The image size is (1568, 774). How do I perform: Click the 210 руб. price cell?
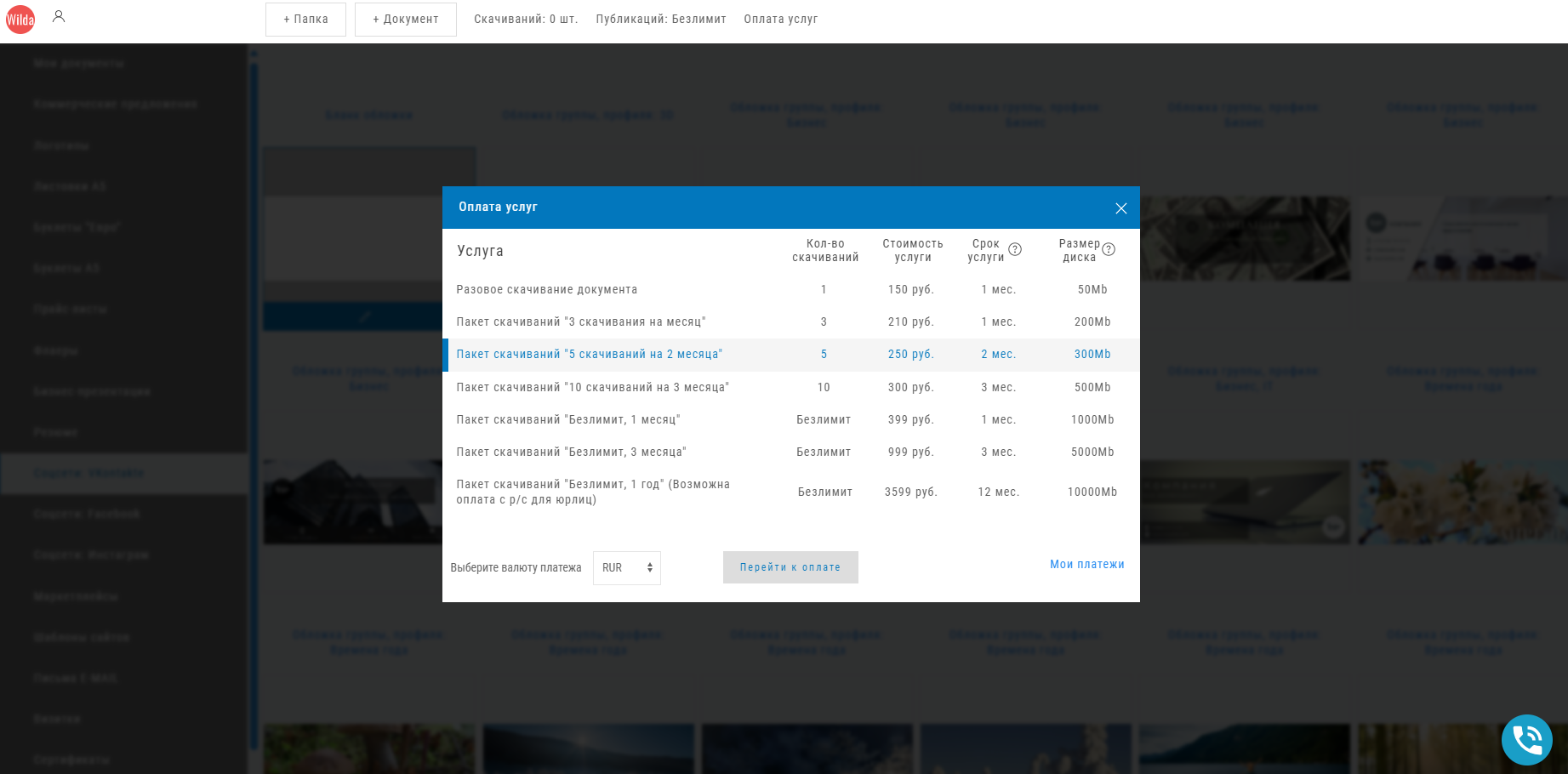click(x=911, y=322)
